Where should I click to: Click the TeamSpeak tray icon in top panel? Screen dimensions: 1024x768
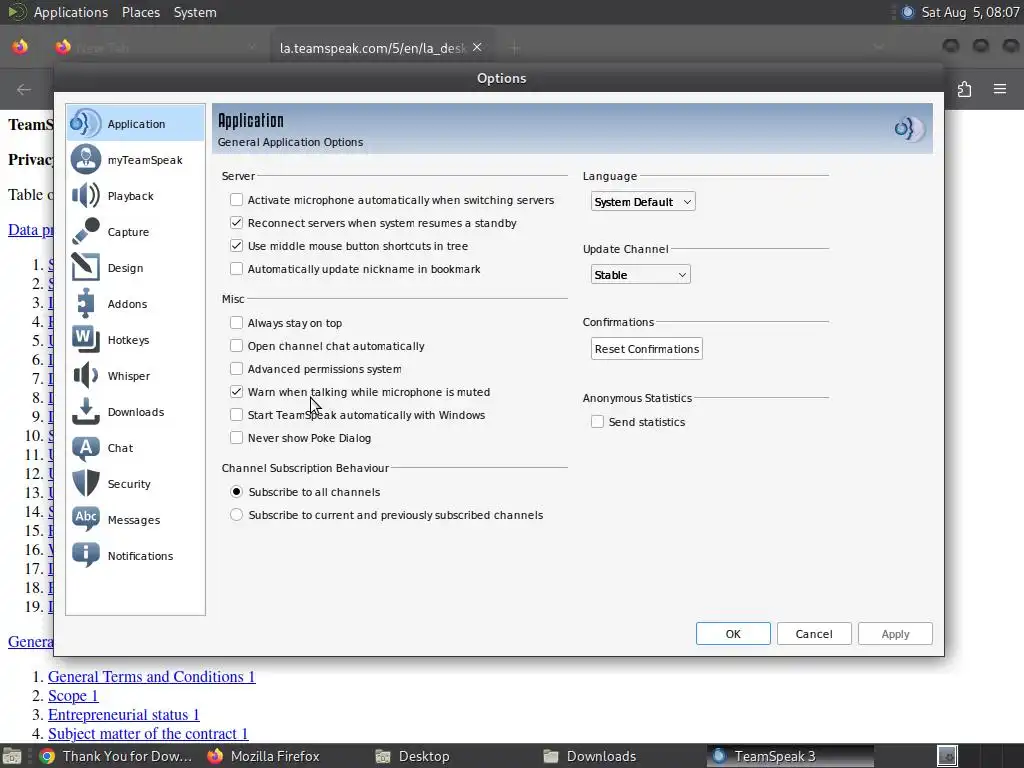pos(908,12)
